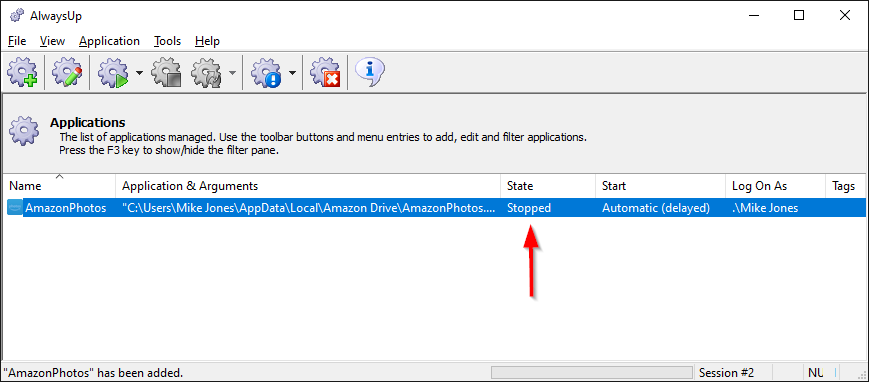Image resolution: width=869 pixels, height=382 pixels.
Task: Sort by the Start column header
Action: coord(660,186)
